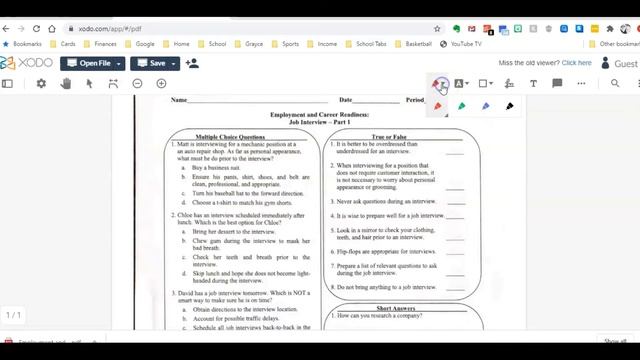The image size is (640, 360).
Task: Toggle the left sidebar panel icon
Action: click(7, 84)
